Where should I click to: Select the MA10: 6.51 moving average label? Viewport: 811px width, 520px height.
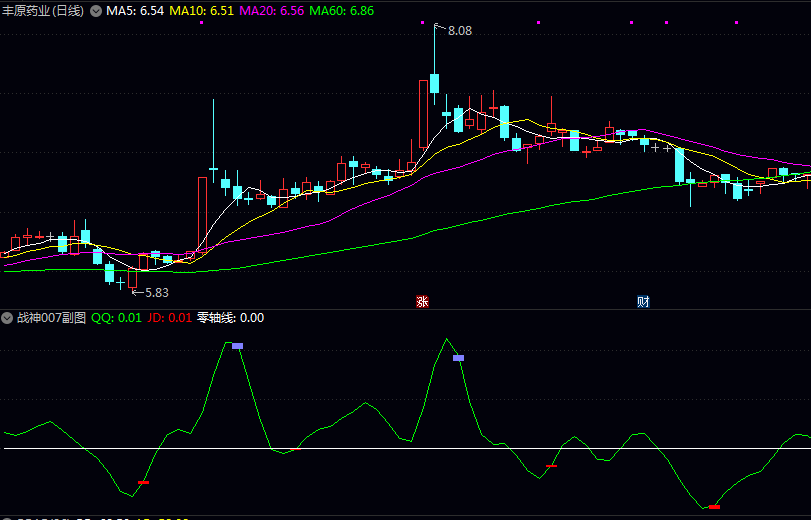(x=202, y=11)
